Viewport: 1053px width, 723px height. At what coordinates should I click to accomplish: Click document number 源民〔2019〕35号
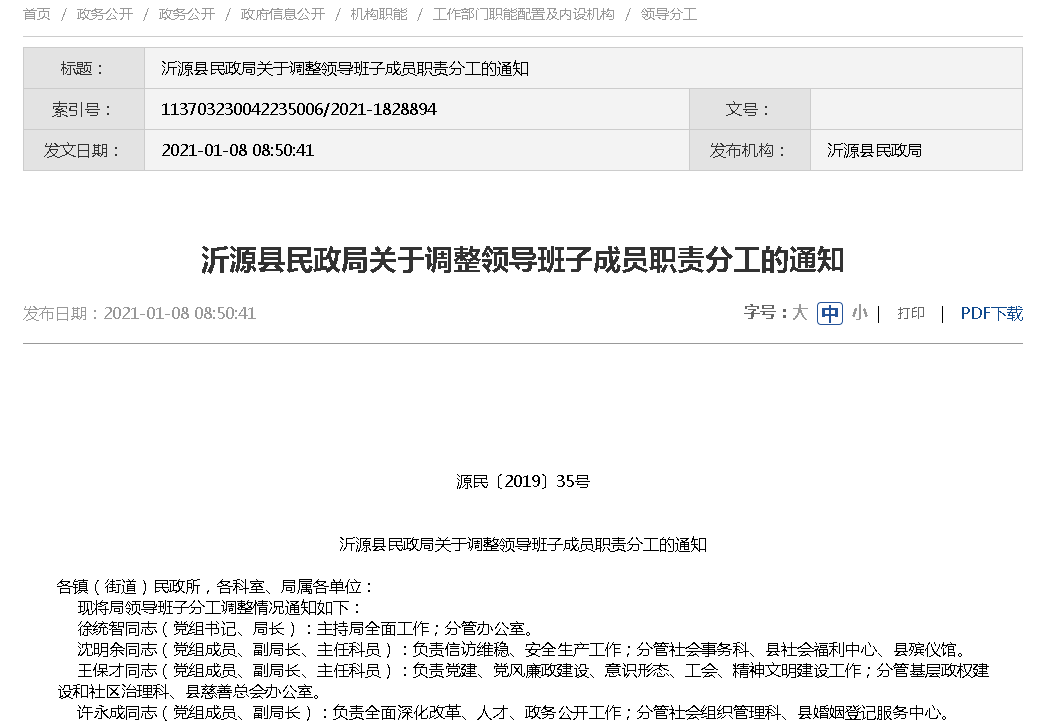[522, 481]
